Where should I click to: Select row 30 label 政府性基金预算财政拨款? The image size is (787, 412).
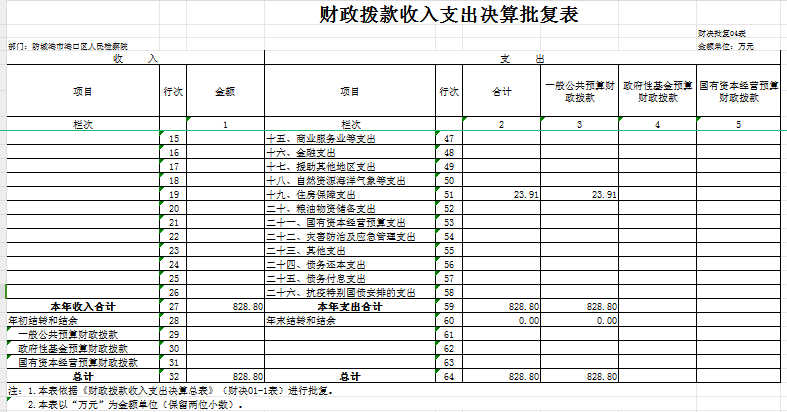coord(83,349)
